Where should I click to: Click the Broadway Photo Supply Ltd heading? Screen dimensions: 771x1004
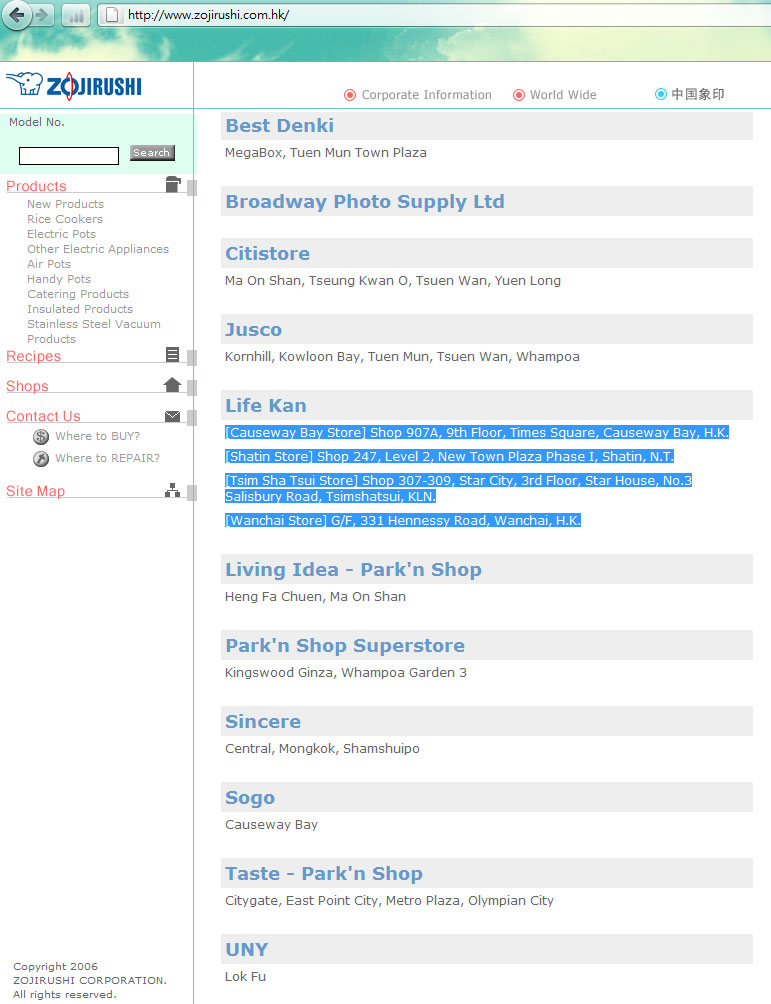(365, 202)
